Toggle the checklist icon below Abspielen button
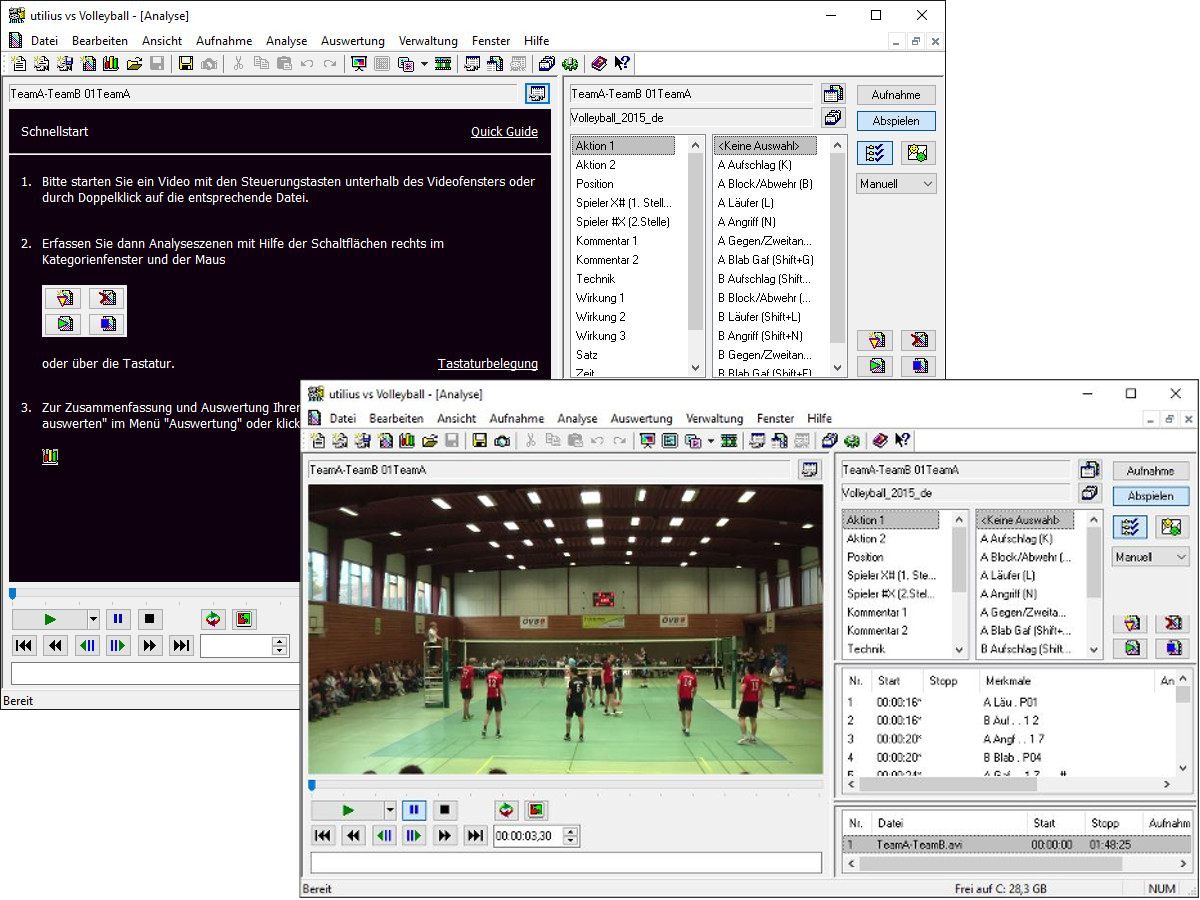Image resolution: width=1200 pixels, height=900 pixels. click(x=1129, y=527)
